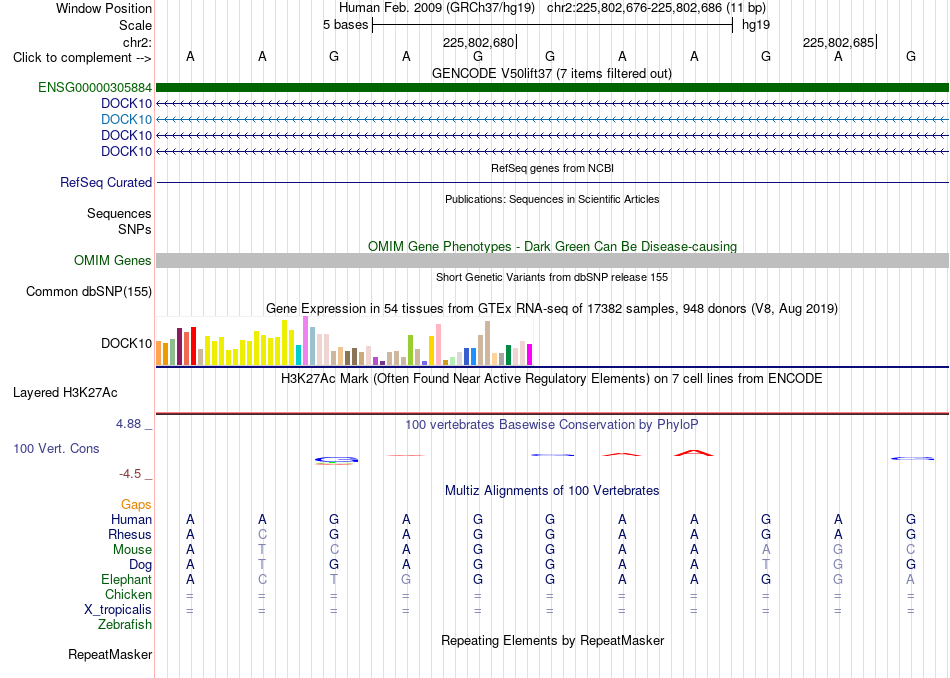This screenshot has height=678, width=950.
Task: Open the RefSeq Curated track label
Action: pos(106,182)
